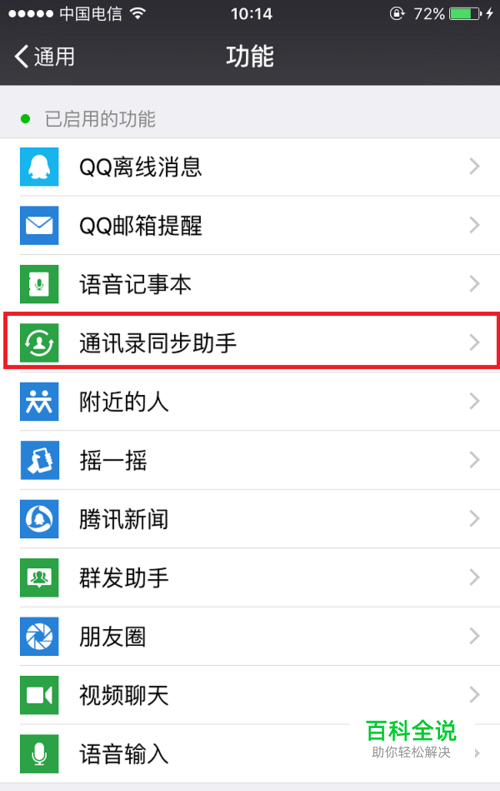Tap the 朋友圈 camera shutter icon
Image resolution: width=500 pixels, height=791 pixels.
coord(39,636)
